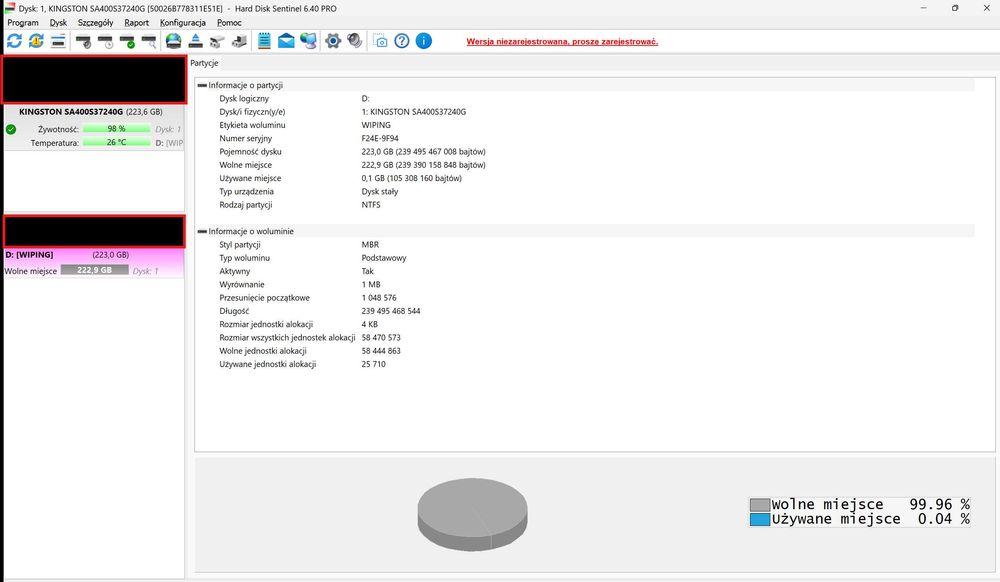This screenshot has height=582, width=1000.
Task: Click the Przesunięcie początkowe value 1 048 576
Action: 379,298
